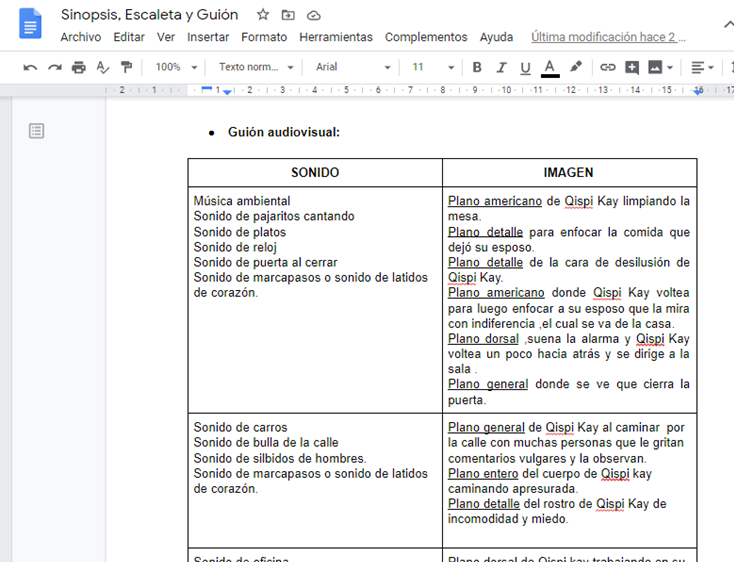The width and height of the screenshot is (734, 562).
Task: Toggle italic formatting
Action: [501, 67]
